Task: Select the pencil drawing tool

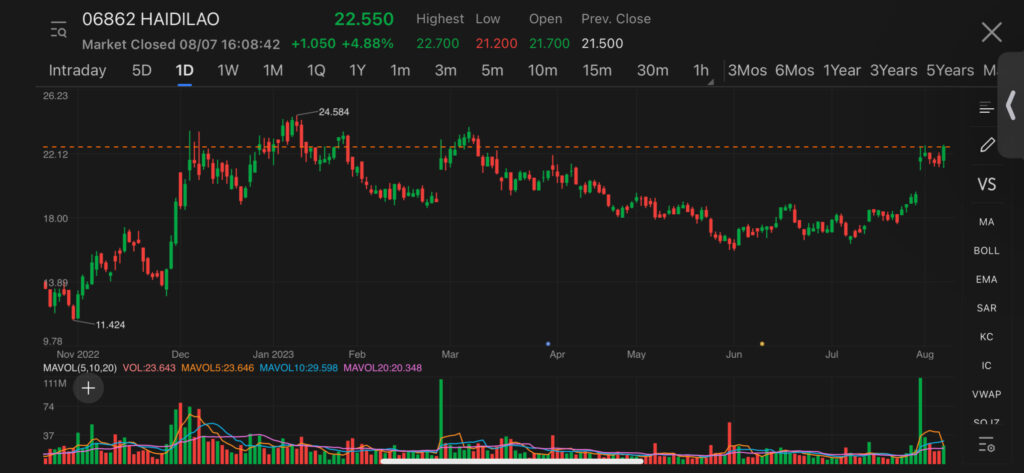Action: point(986,145)
